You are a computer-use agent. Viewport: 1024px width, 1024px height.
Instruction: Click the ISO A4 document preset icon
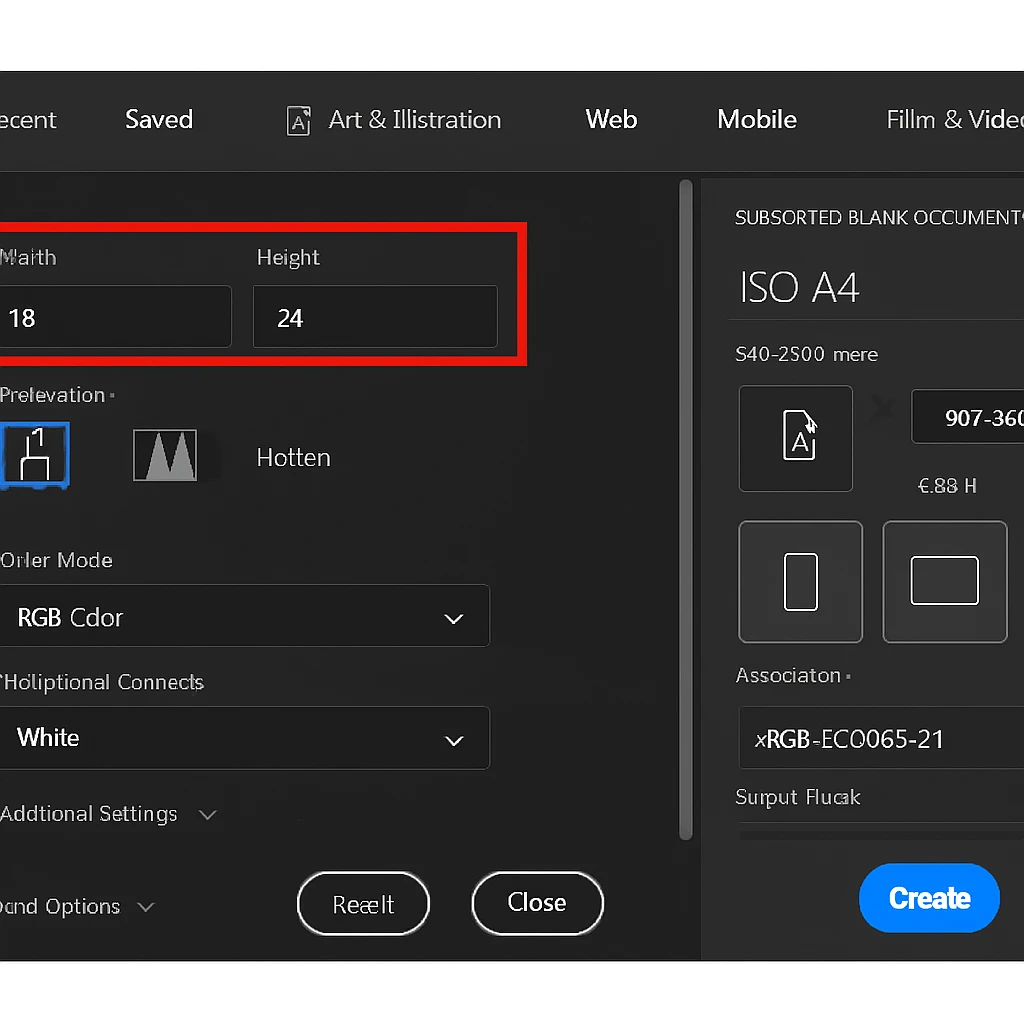(795, 439)
